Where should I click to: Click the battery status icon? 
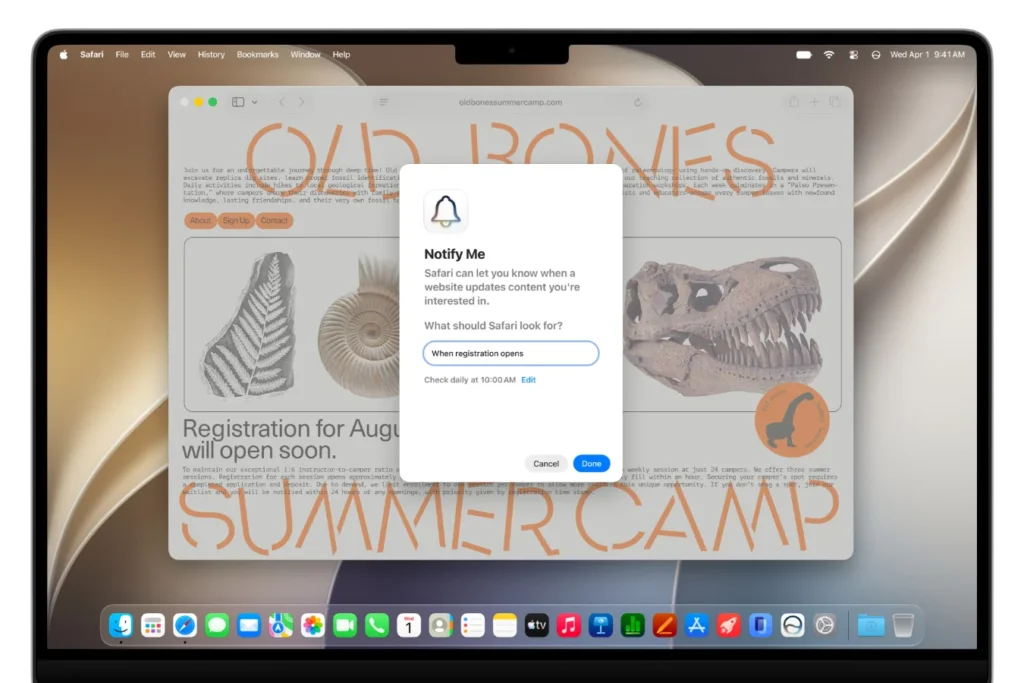(x=804, y=55)
